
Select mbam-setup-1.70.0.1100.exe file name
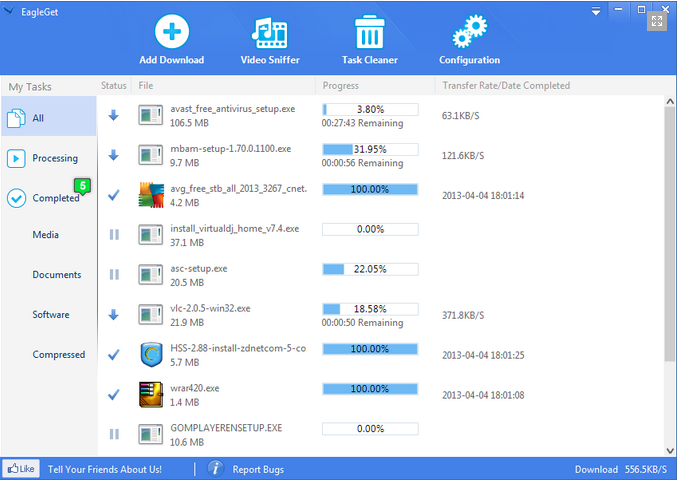coord(230,149)
